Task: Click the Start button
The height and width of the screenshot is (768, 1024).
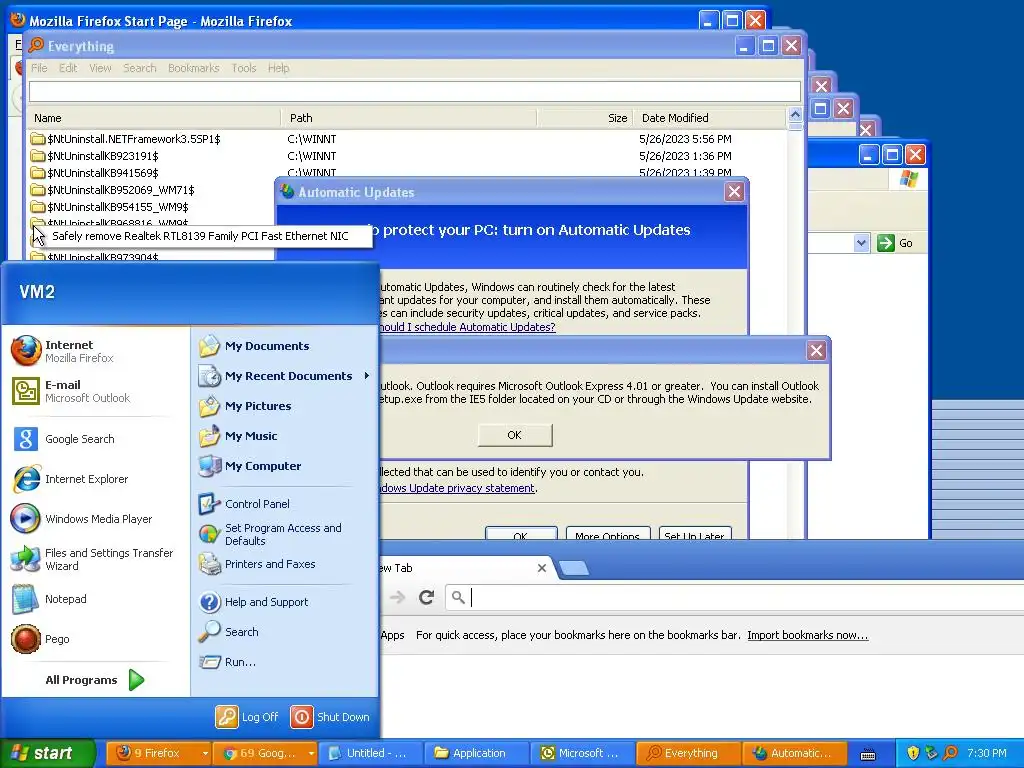Action: [47, 753]
